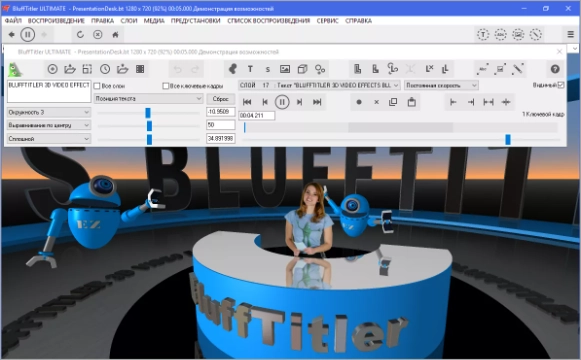Image resolution: width=581 pixels, height=360 pixels.
Task: Open the 'Окружность 3' dropdown
Action: coord(49,112)
